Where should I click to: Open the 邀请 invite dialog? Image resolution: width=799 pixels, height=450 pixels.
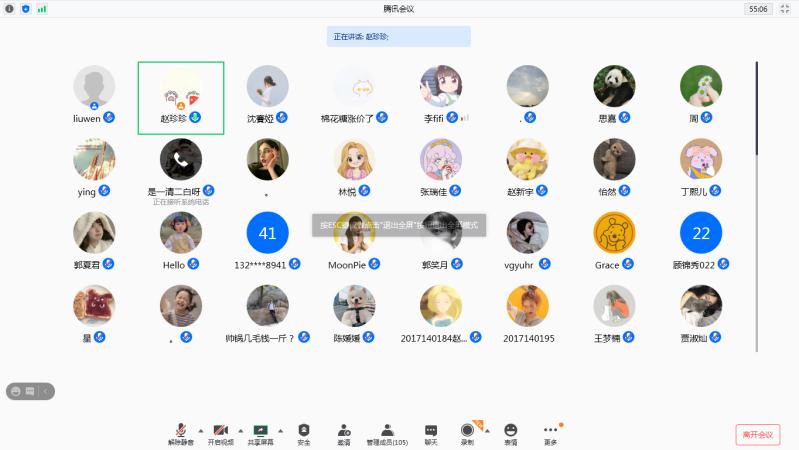(344, 432)
